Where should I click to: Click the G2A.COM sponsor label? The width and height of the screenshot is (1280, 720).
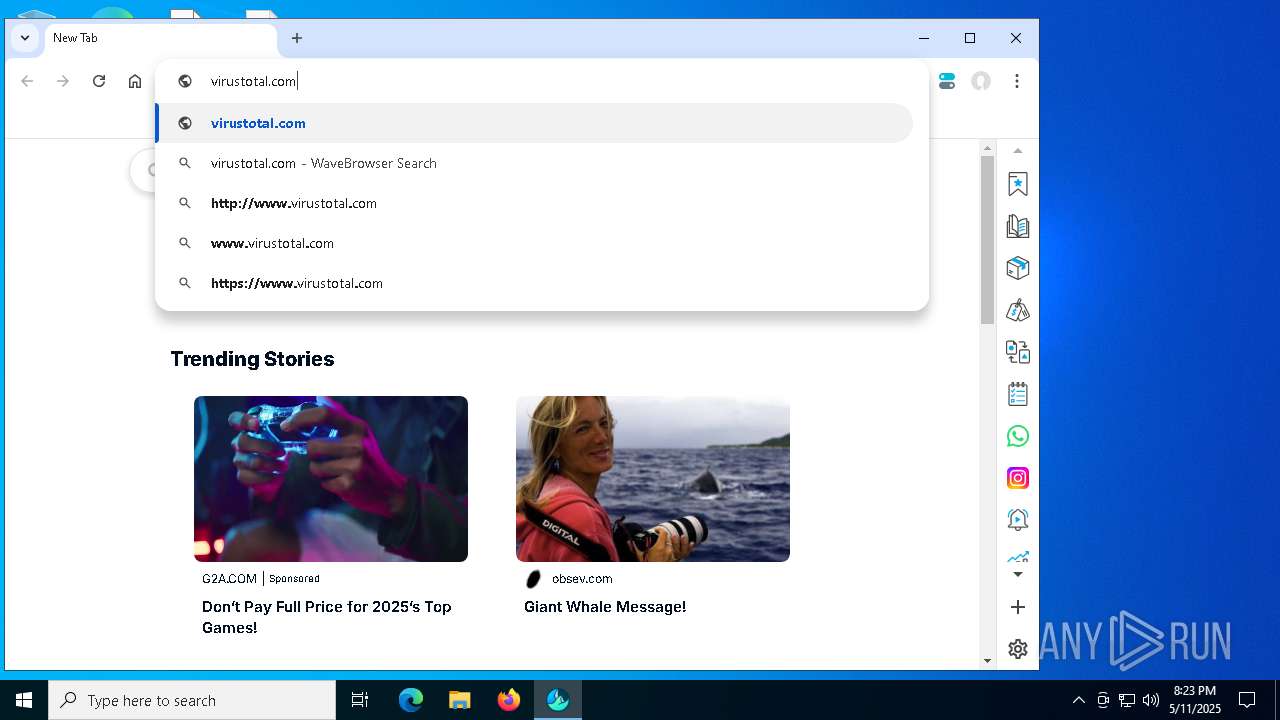[x=229, y=579]
